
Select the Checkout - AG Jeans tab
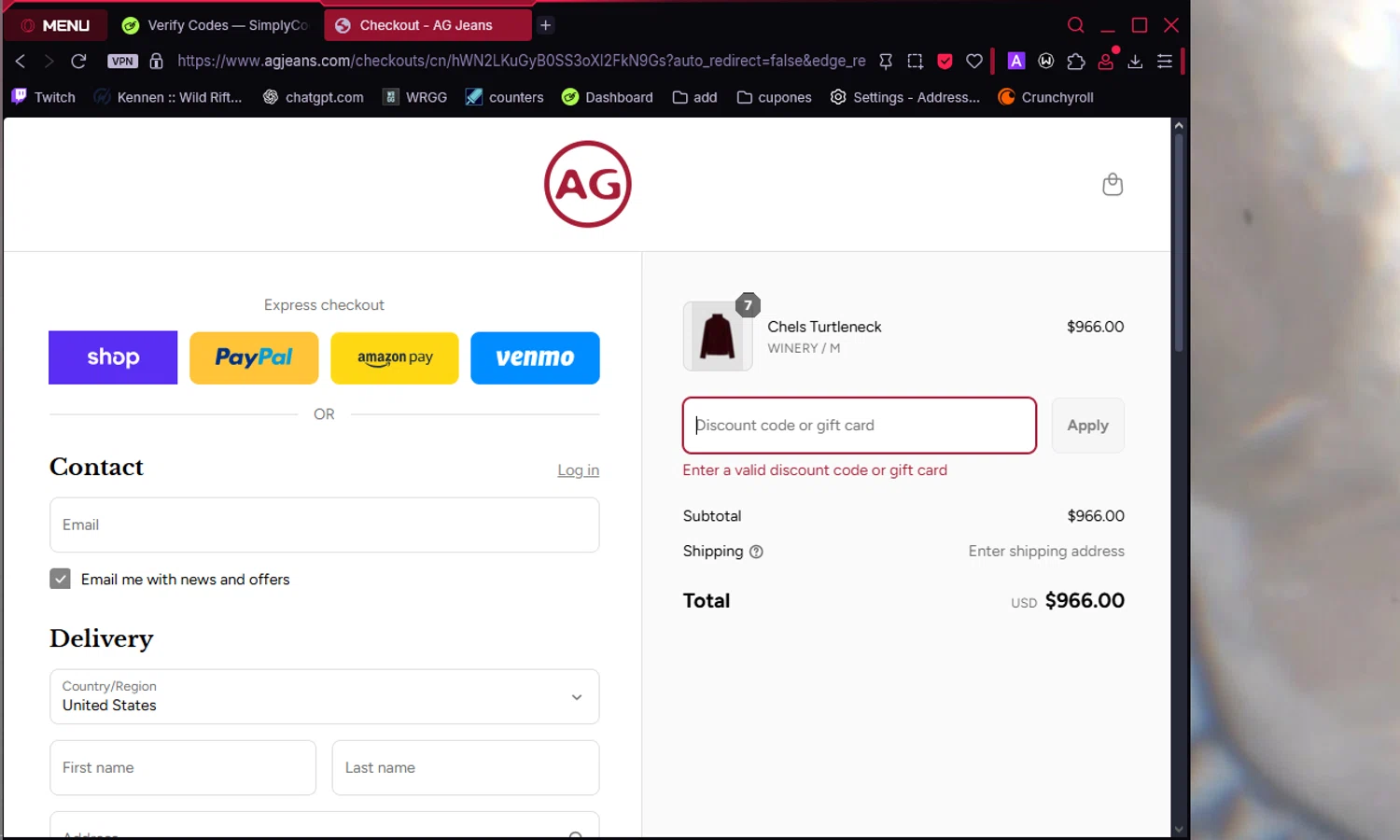427,25
